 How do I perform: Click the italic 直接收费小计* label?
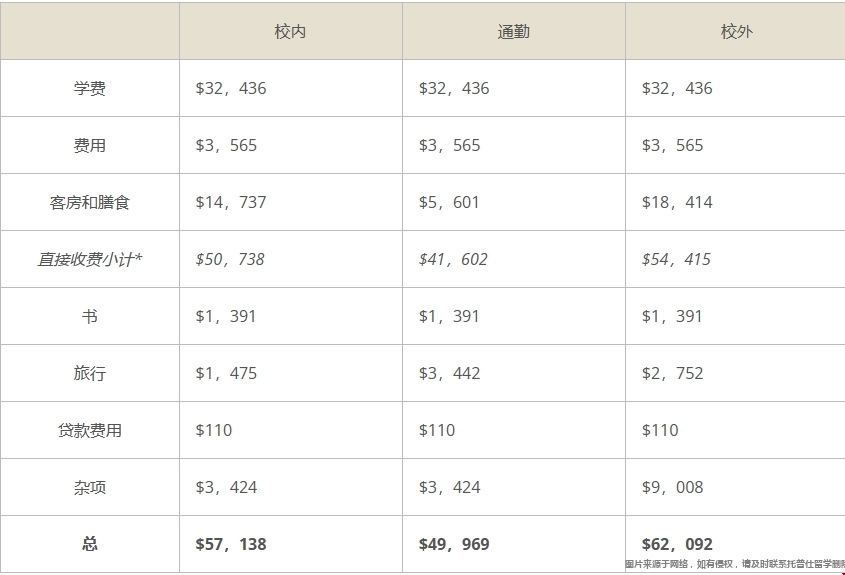(x=89, y=260)
